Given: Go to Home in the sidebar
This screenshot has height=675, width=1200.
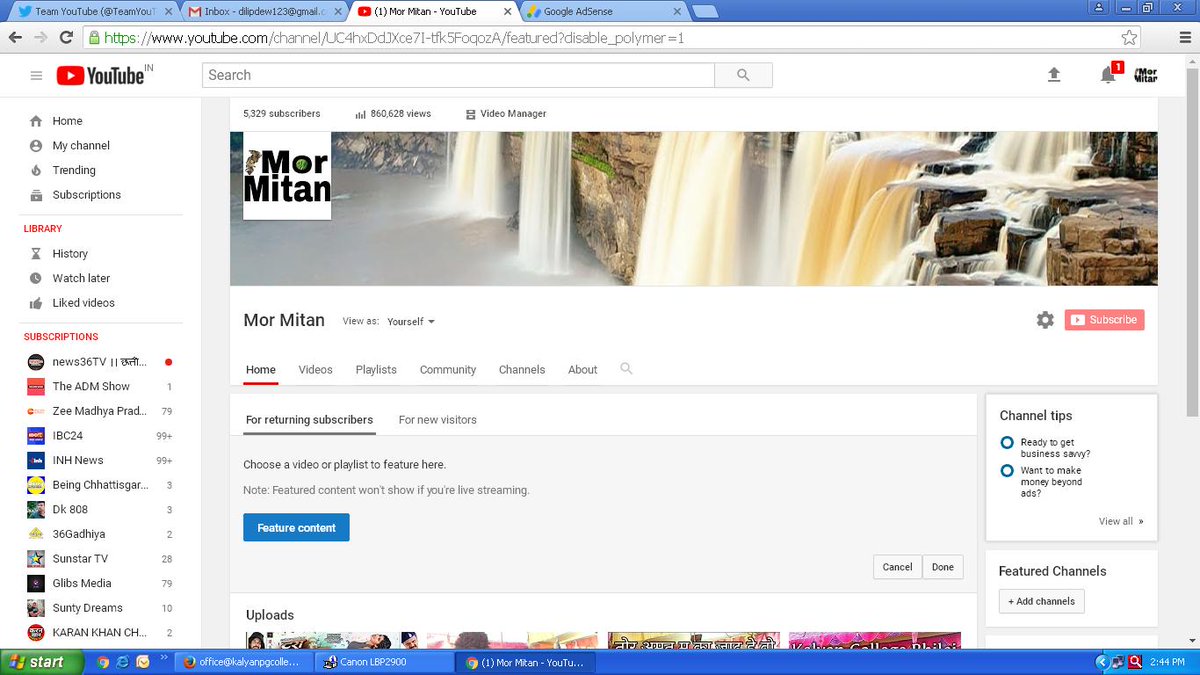Looking at the screenshot, I should (67, 121).
